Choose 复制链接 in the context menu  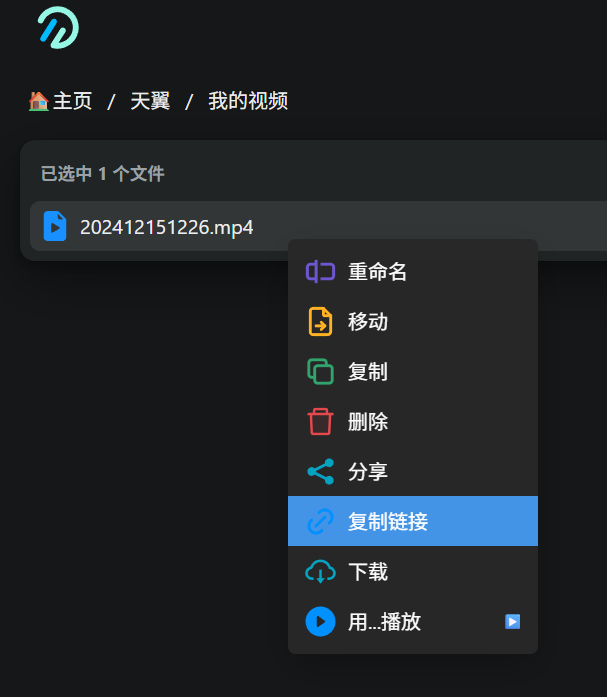[x=388, y=522]
